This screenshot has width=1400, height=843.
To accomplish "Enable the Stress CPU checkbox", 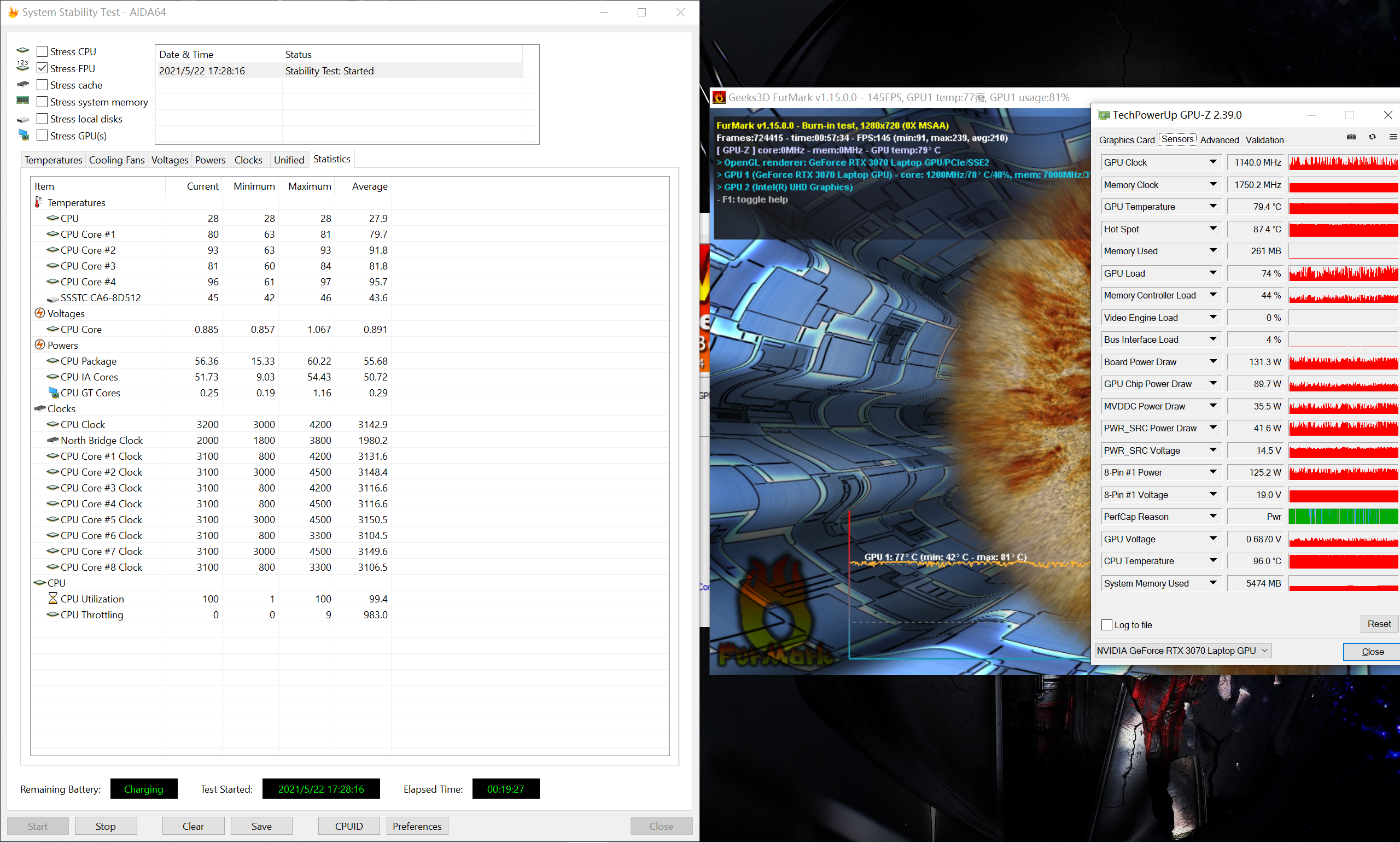I will (x=42, y=51).
